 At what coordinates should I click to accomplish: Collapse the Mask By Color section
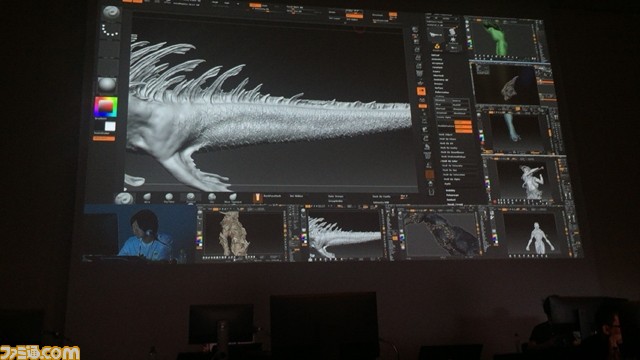pyautogui.click(x=450, y=161)
